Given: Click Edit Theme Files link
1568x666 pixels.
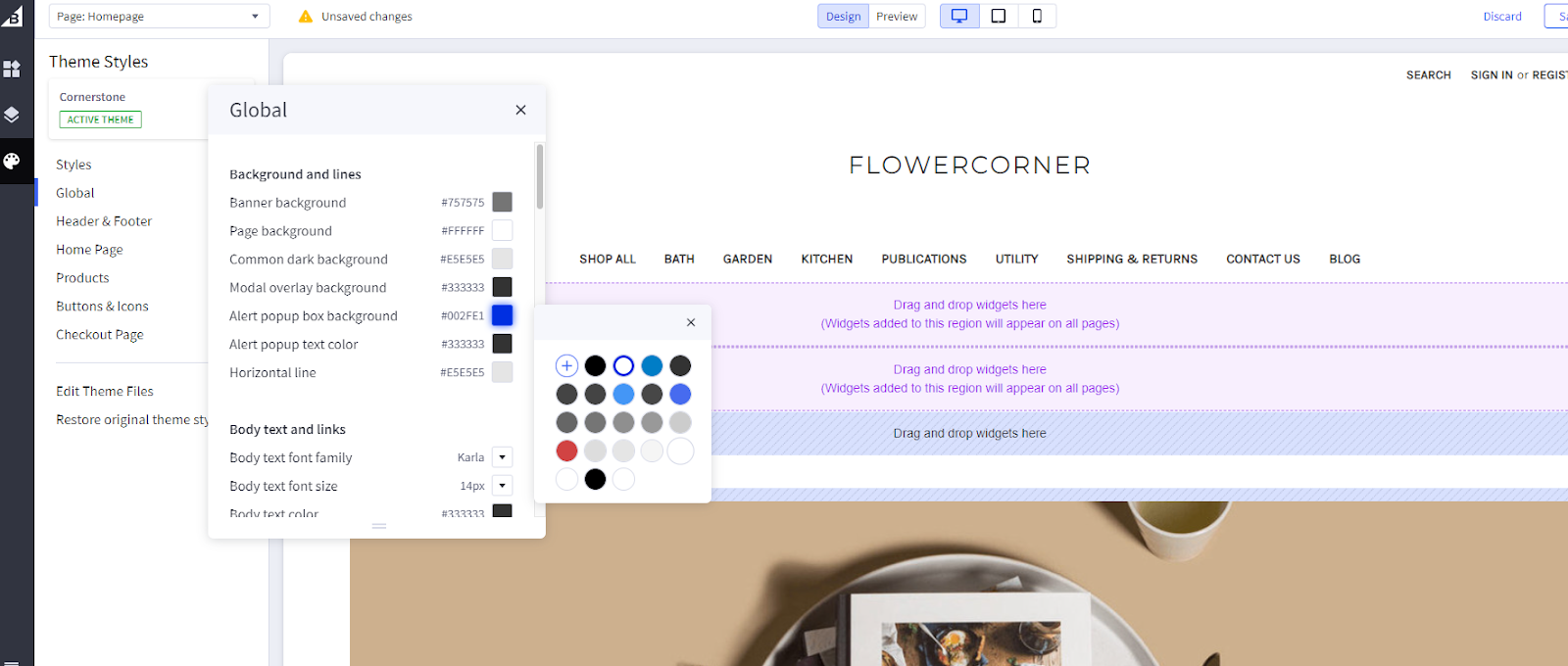Looking at the screenshot, I should (x=105, y=391).
